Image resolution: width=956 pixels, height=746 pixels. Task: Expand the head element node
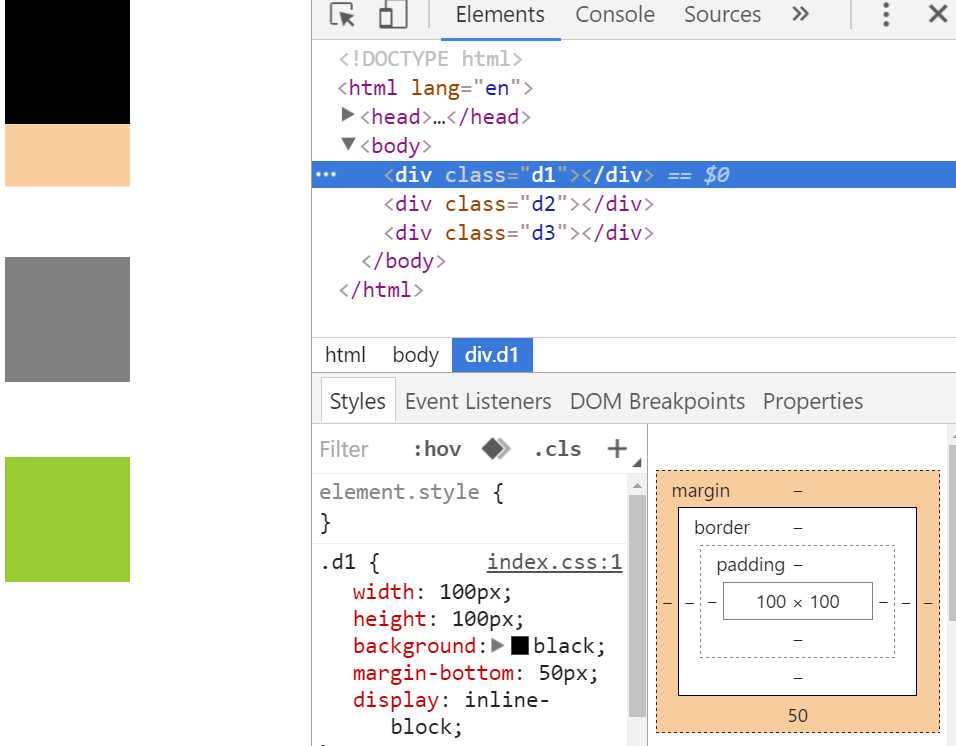coord(348,115)
